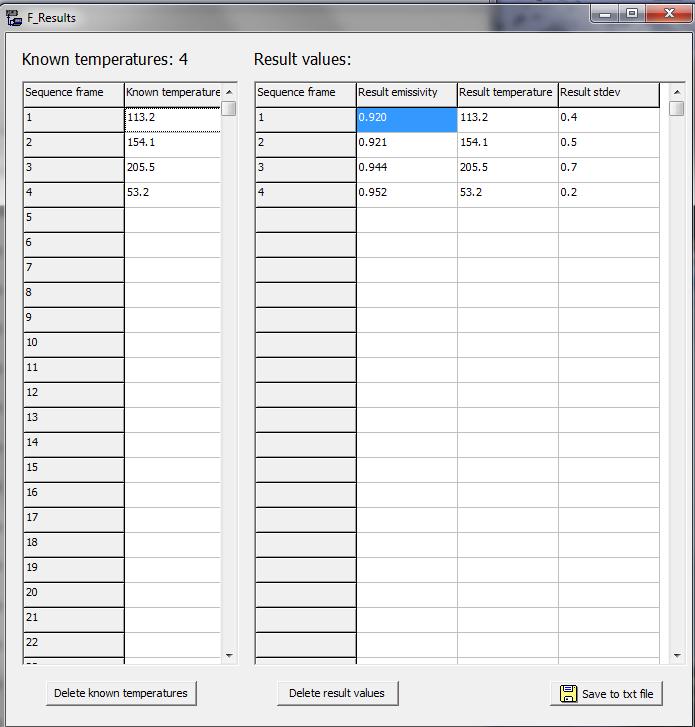Click down arrow of result values scrollbar
Screen dimensions: 695x727
click(x=677, y=655)
